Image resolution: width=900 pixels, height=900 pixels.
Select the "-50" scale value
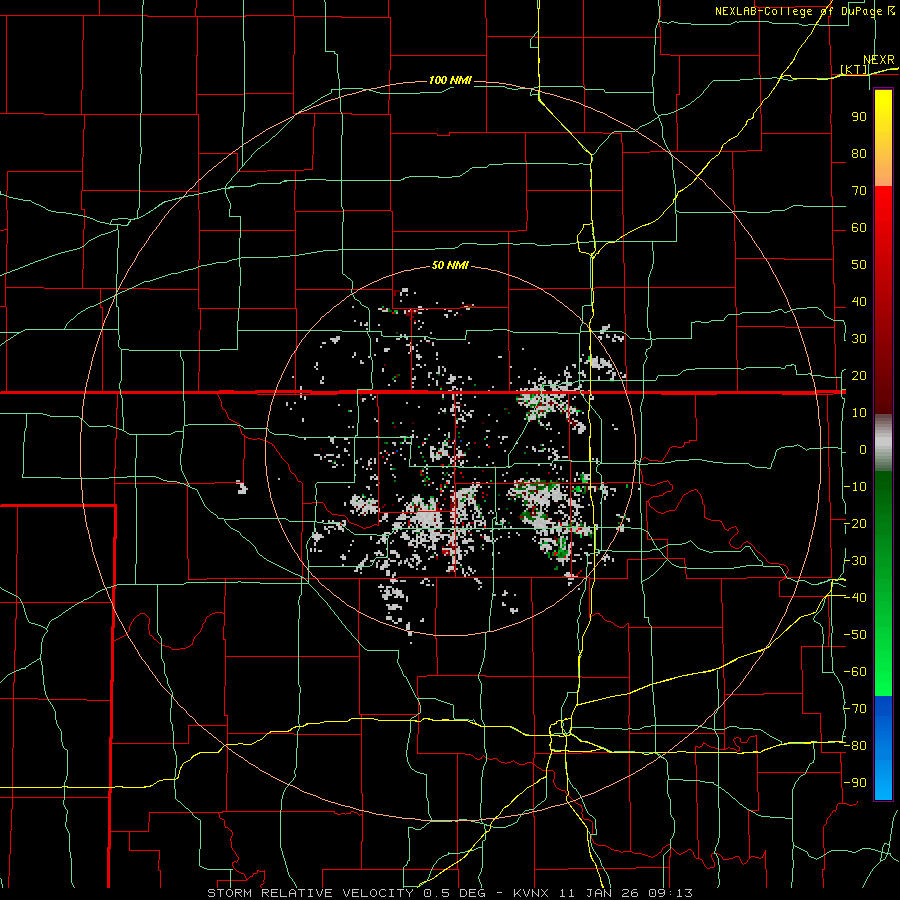pos(855,635)
